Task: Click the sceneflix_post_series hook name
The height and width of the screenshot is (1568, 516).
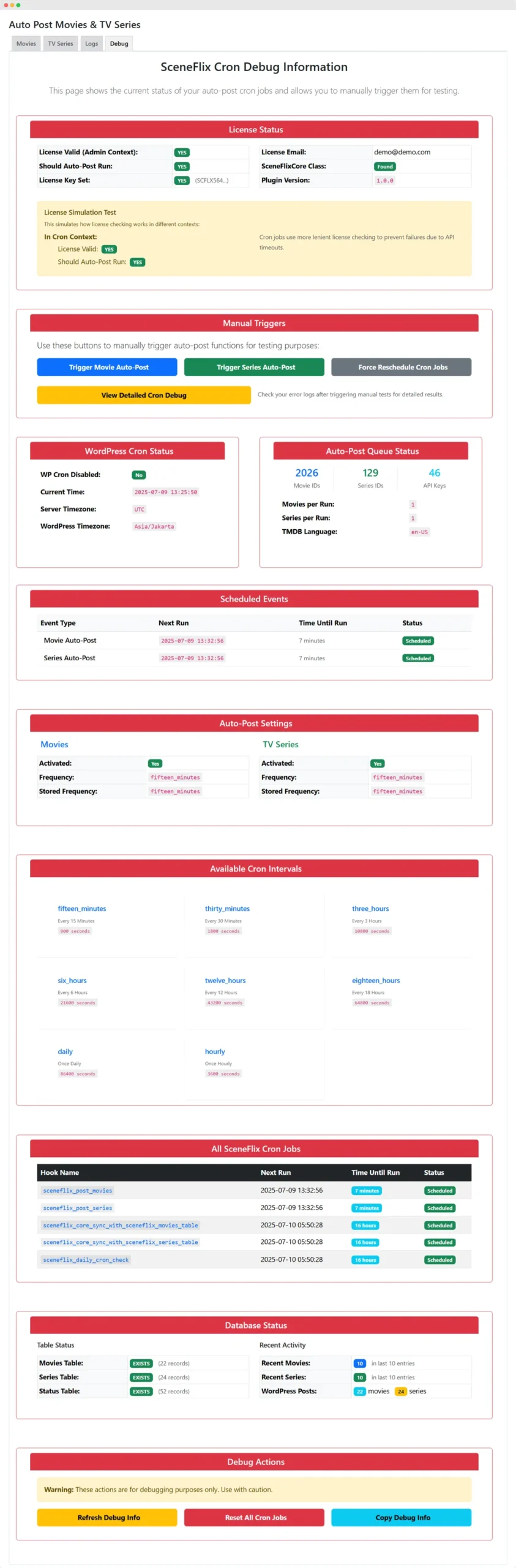Action: pyautogui.click(x=77, y=1208)
